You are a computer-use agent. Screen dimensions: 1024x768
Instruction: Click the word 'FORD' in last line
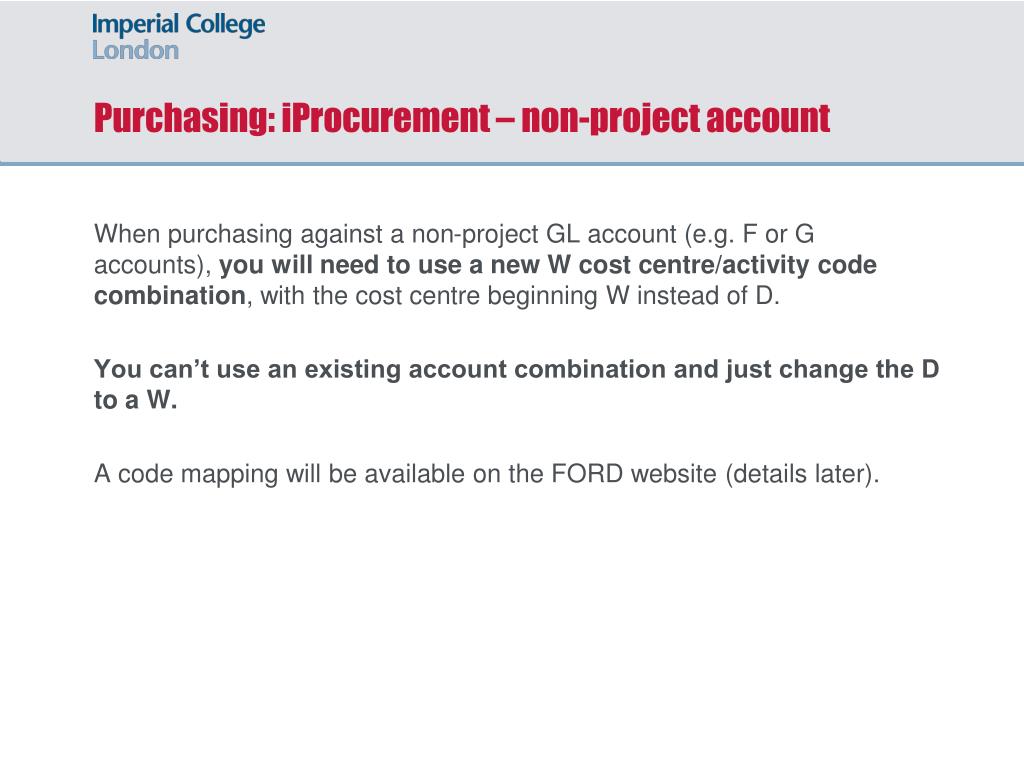[587, 473]
